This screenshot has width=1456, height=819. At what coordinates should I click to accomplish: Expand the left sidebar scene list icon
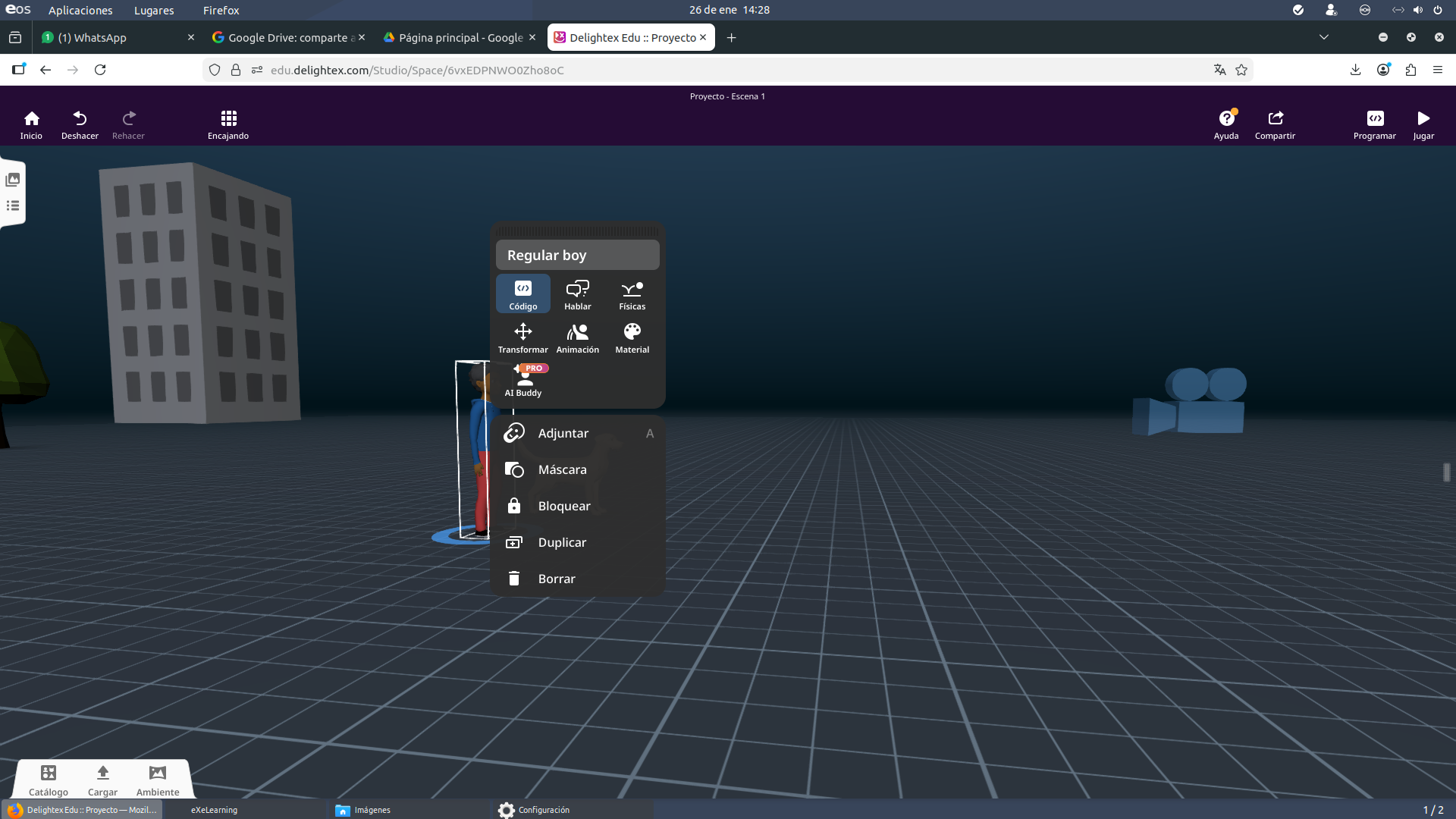(x=13, y=206)
